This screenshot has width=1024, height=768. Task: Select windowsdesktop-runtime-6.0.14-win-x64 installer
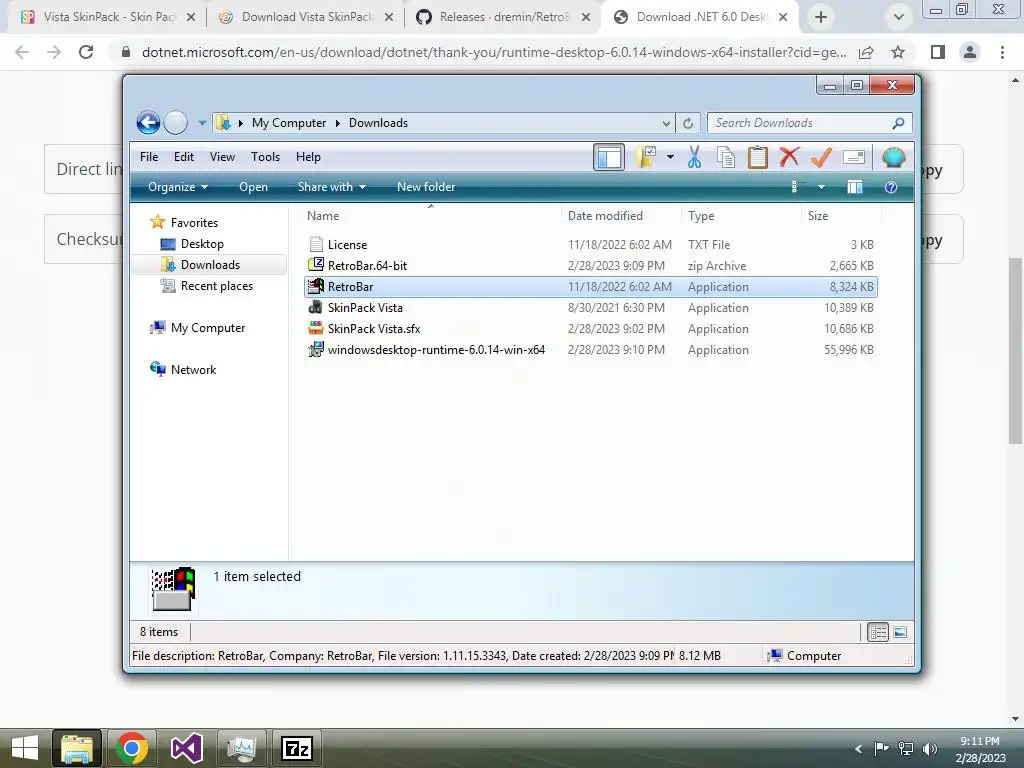click(590, 349)
